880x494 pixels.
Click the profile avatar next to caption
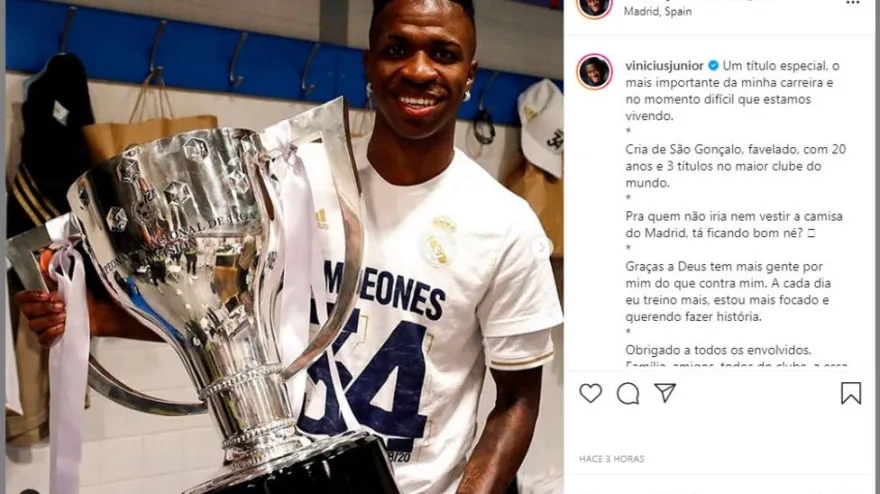click(x=594, y=71)
